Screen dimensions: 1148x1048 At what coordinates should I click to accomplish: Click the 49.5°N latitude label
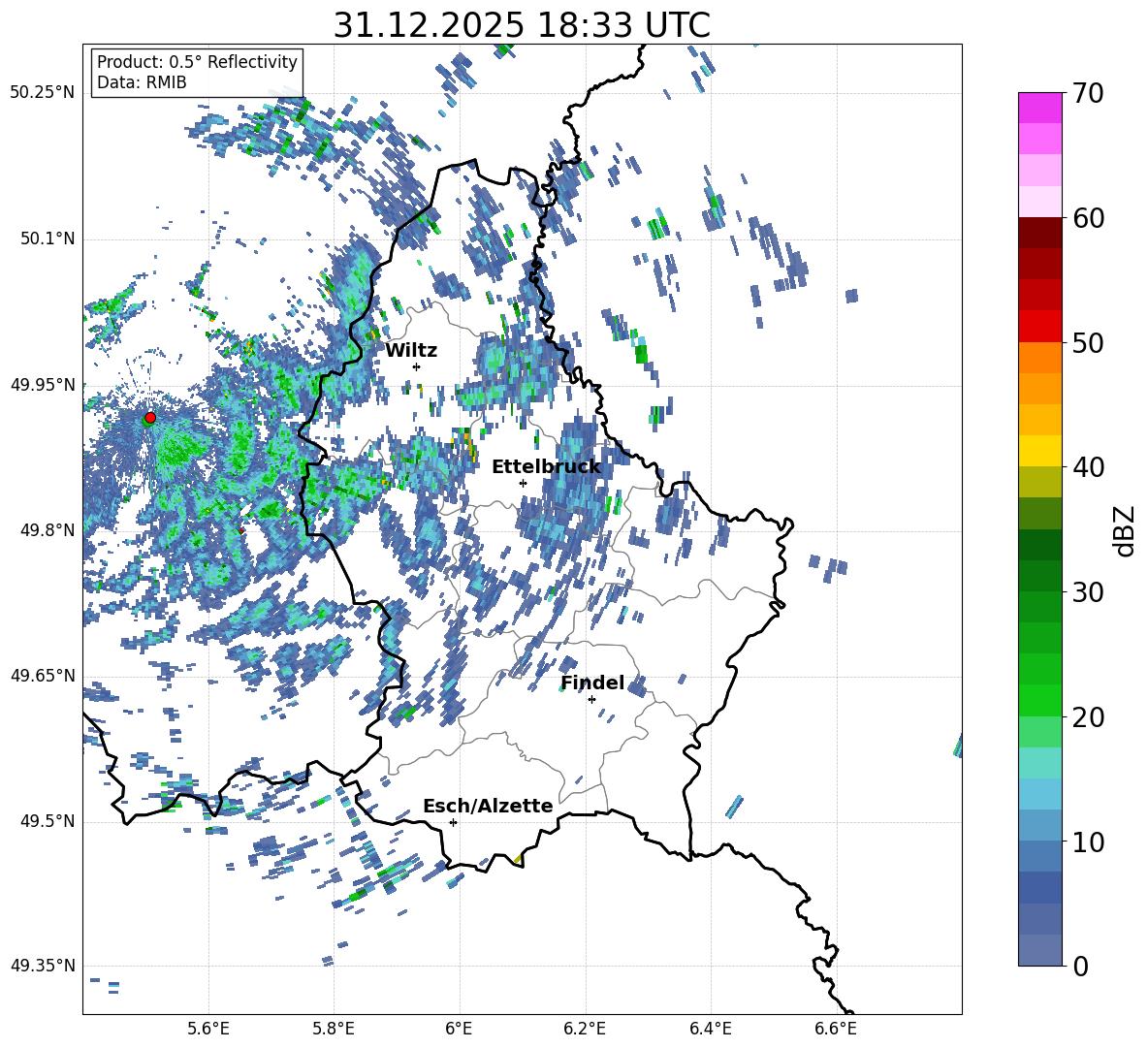point(47,821)
